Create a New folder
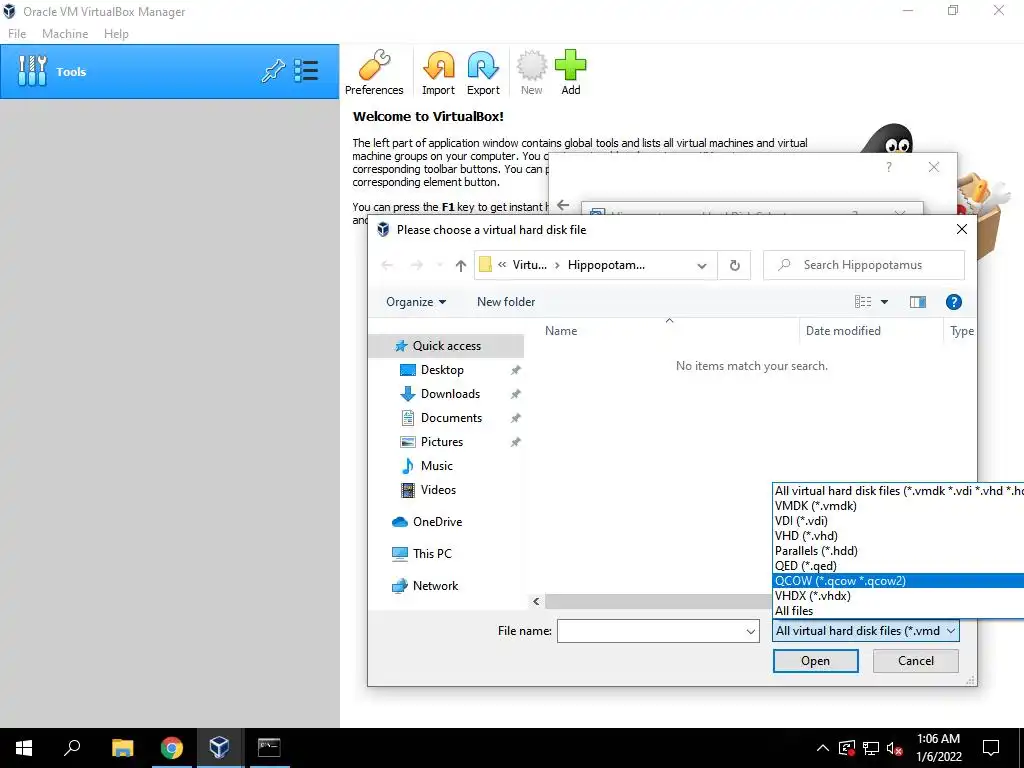This screenshot has height=768, width=1024. [505, 302]
